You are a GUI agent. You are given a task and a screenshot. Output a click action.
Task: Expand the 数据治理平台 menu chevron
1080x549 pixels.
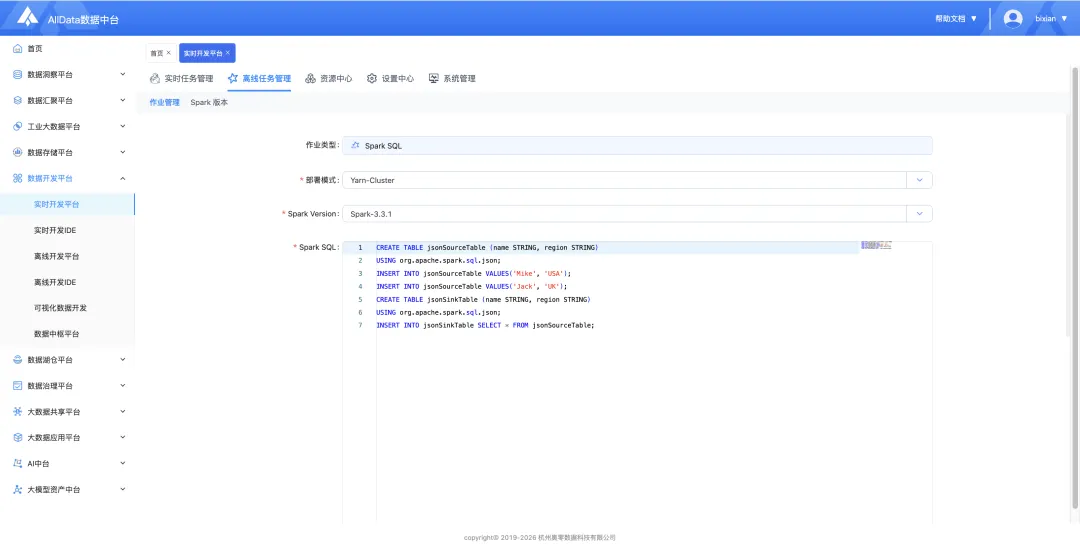(123, 386)
